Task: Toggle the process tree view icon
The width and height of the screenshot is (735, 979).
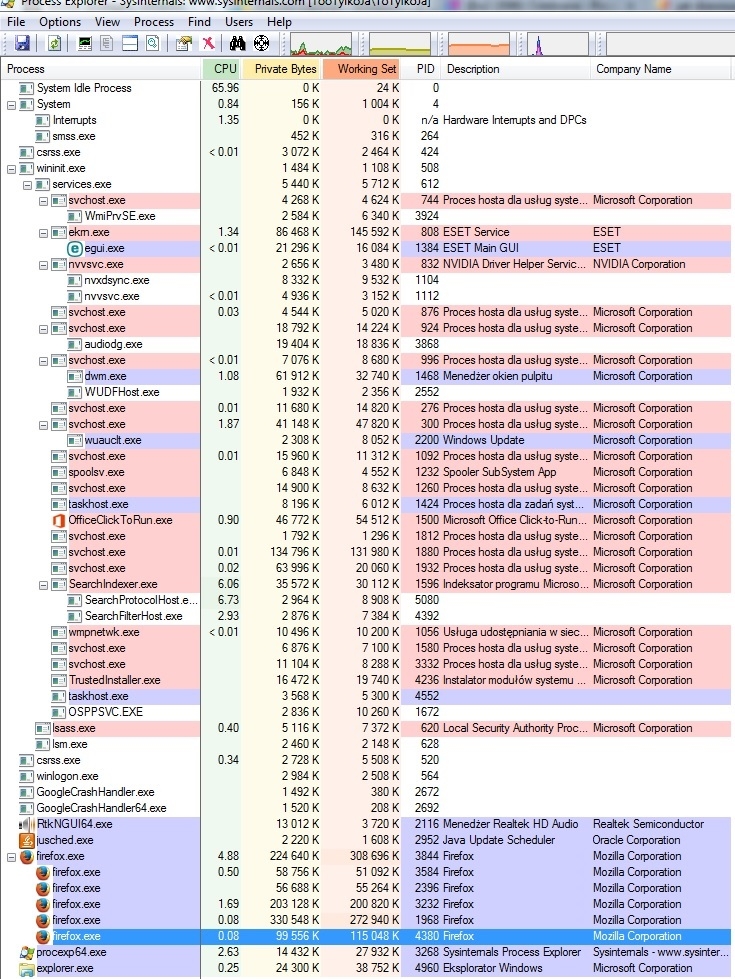Action: 107,43
